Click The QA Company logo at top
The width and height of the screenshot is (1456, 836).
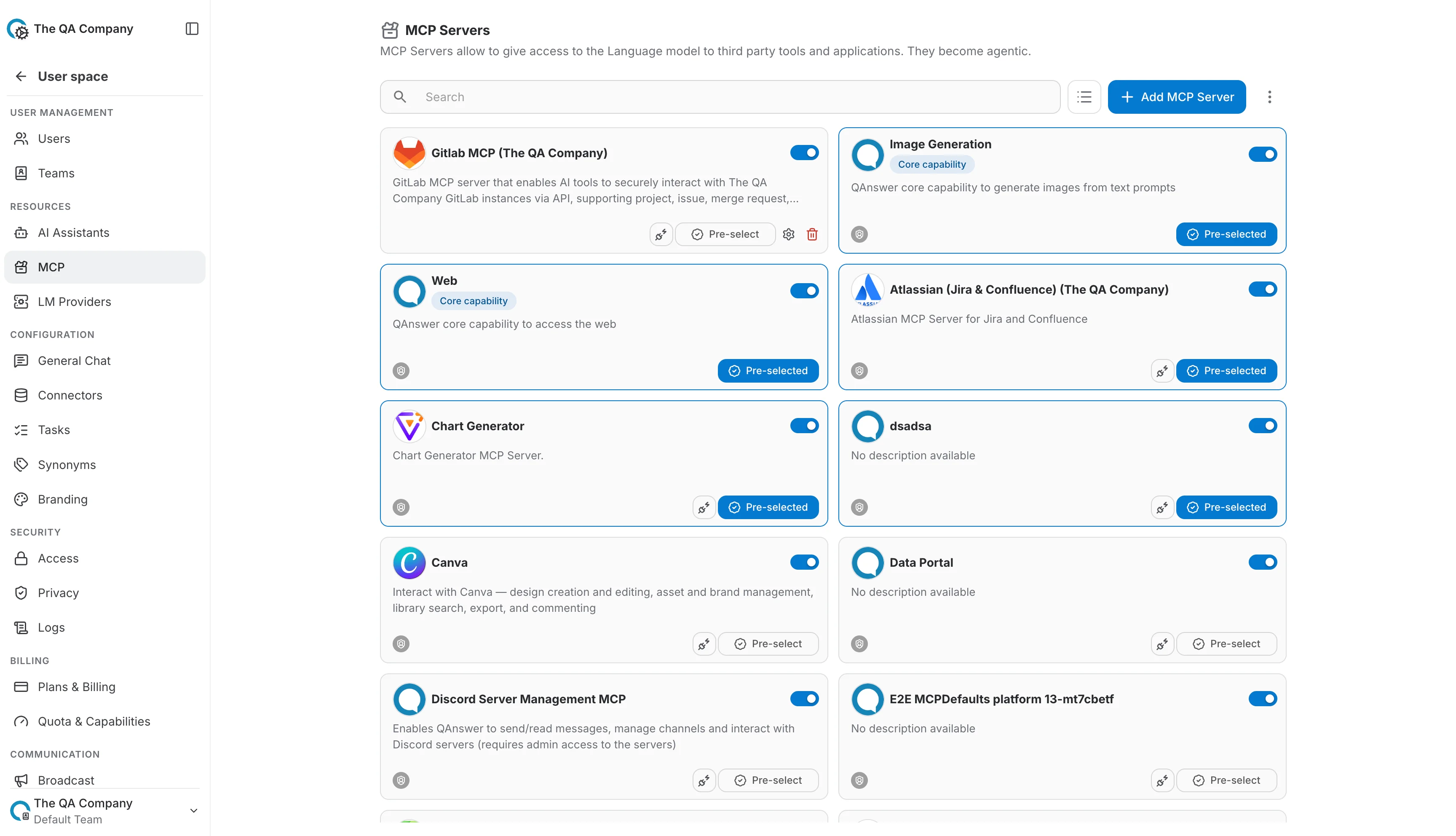coord(17,29)
